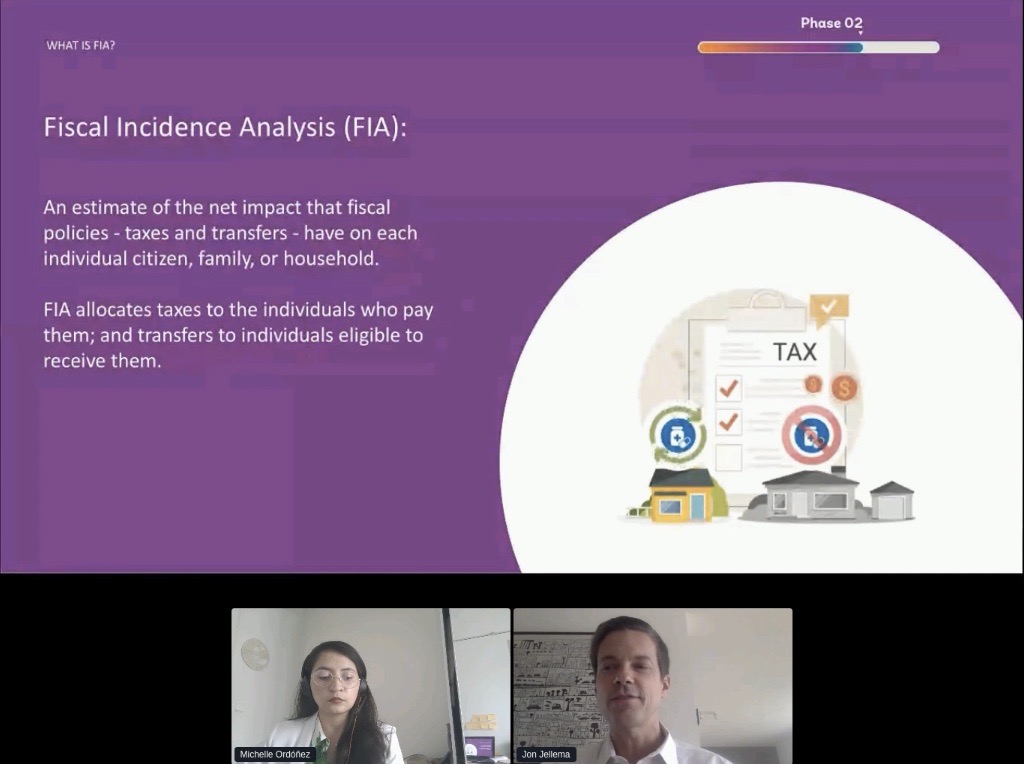The width and height of the screenshot is (1024, 764).
Task: Click the red prohibited medicine icon
Action: click(x=811, y=436)
